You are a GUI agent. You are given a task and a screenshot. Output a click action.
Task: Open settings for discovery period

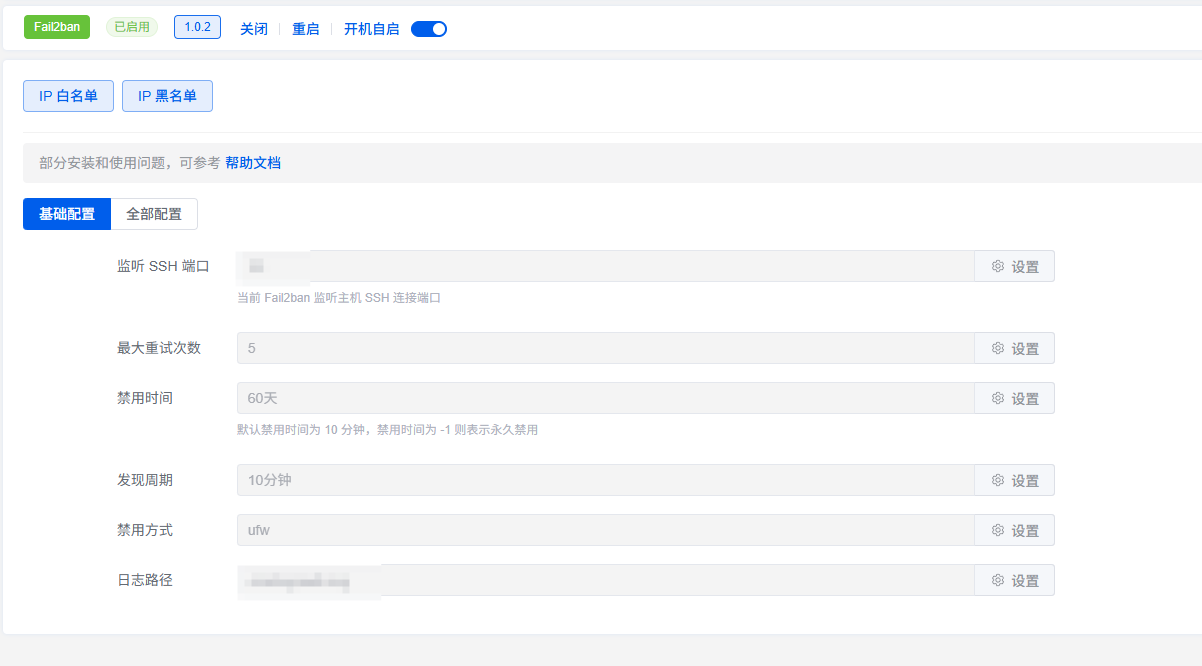click(x=1014, y=480)
